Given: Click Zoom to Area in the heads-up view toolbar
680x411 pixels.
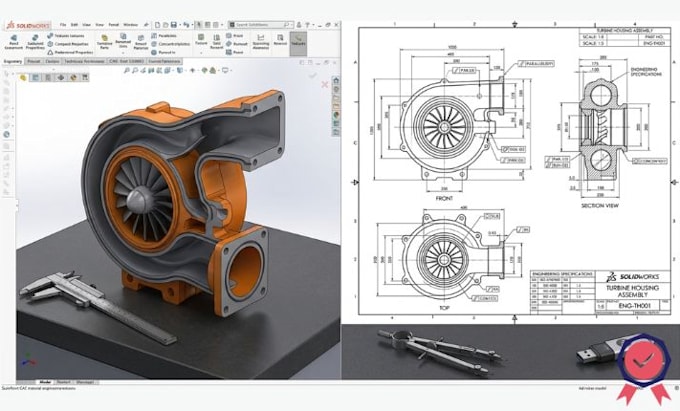Looking at the screenshot, I should click(x=135, y=70).
